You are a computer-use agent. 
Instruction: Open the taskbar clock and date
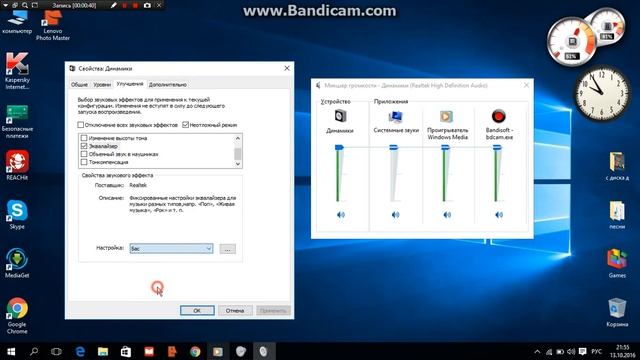622,351
